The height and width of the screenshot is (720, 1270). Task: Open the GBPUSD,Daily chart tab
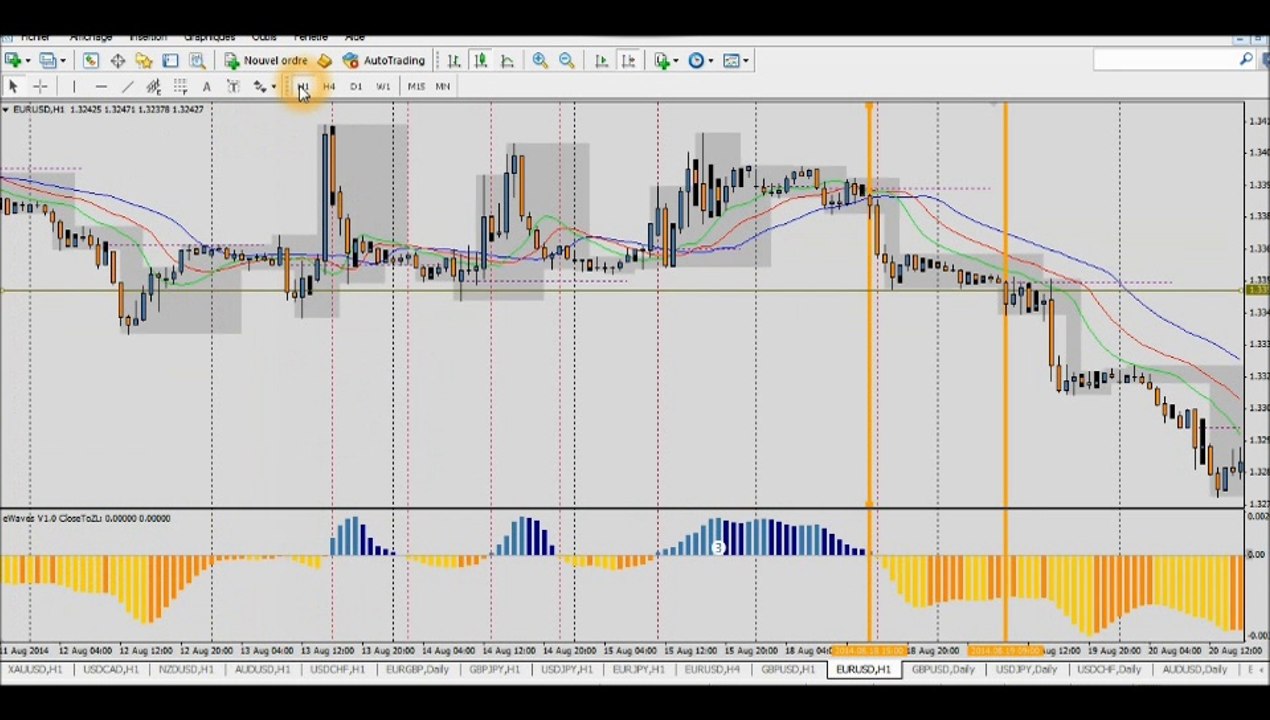tap(943, 670)
